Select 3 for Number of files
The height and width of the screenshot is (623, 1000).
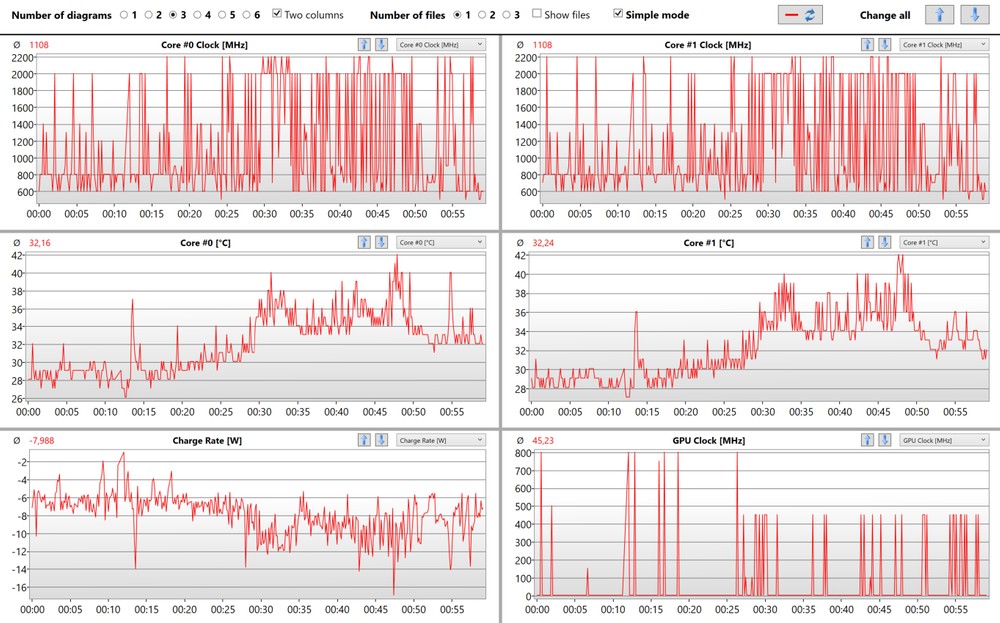507,15
